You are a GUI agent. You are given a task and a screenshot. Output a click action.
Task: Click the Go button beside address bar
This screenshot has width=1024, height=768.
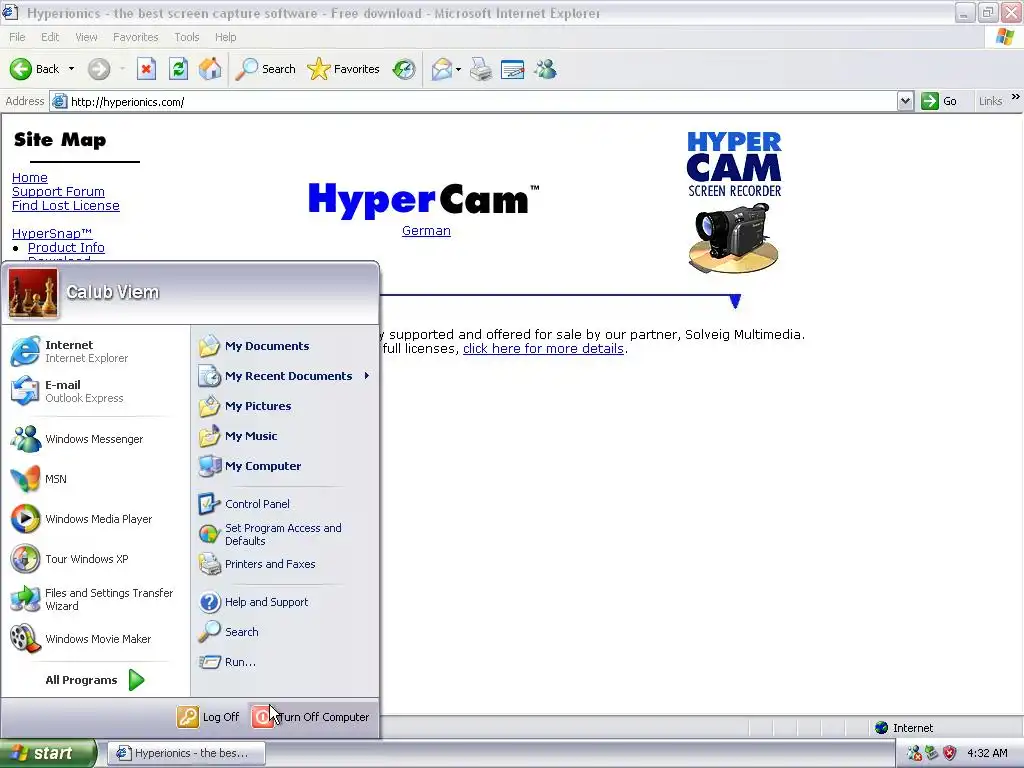(x=939, y=101)
